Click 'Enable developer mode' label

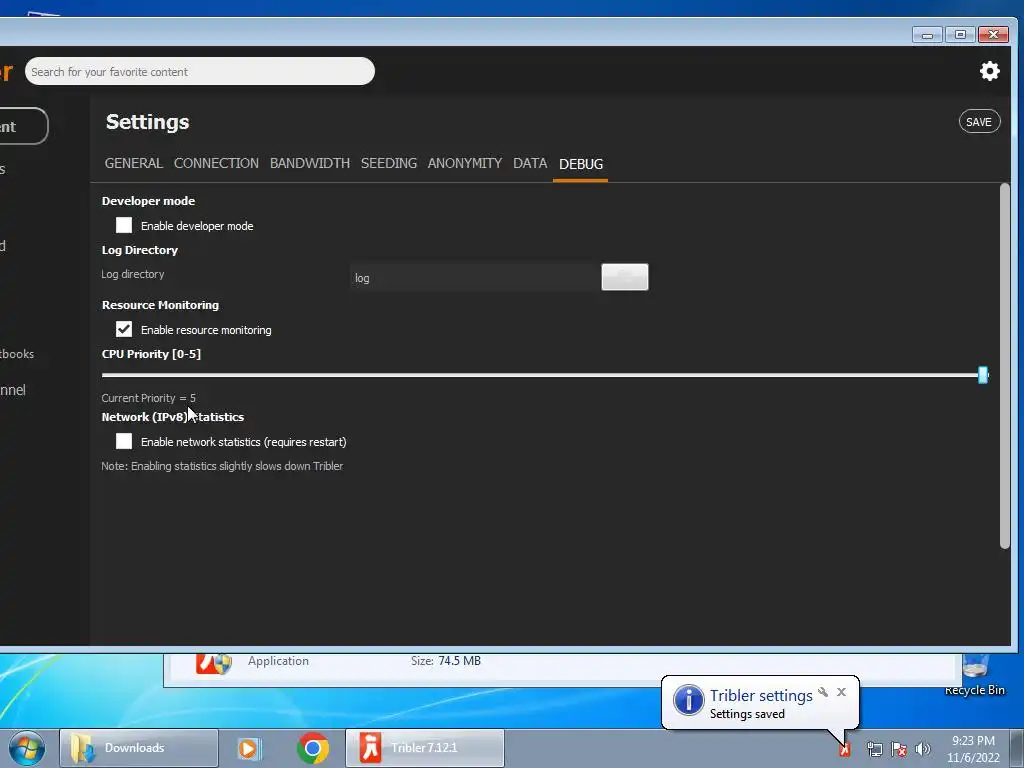click(x=197, y=226)
